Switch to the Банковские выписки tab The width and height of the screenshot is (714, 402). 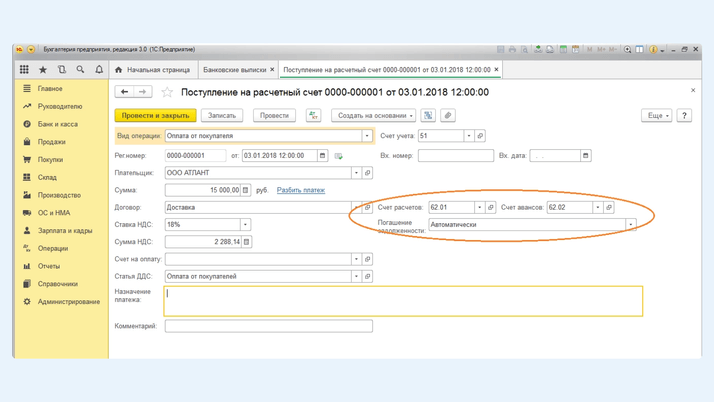(235, 70)
